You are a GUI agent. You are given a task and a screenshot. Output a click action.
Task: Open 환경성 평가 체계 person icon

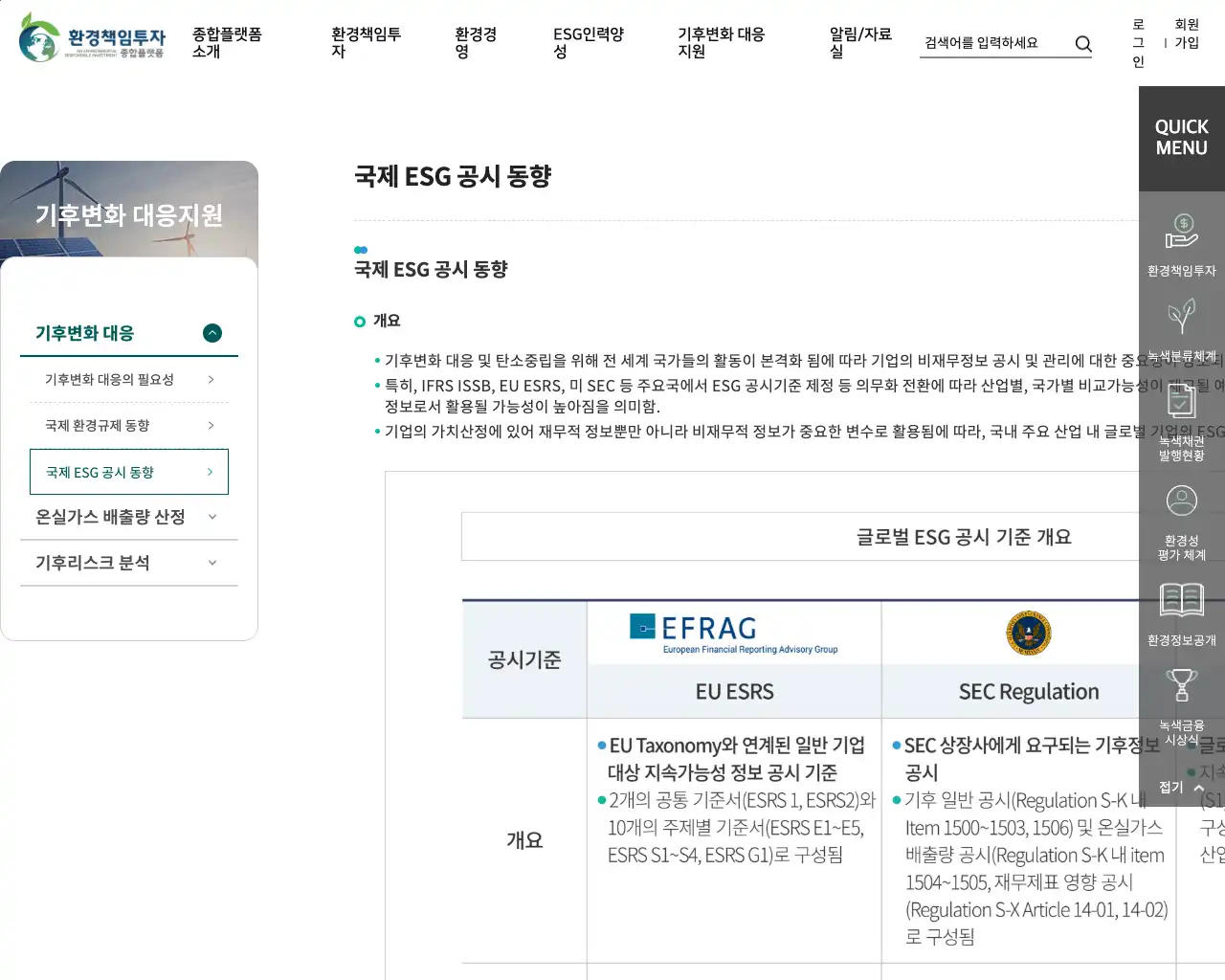1181,501
